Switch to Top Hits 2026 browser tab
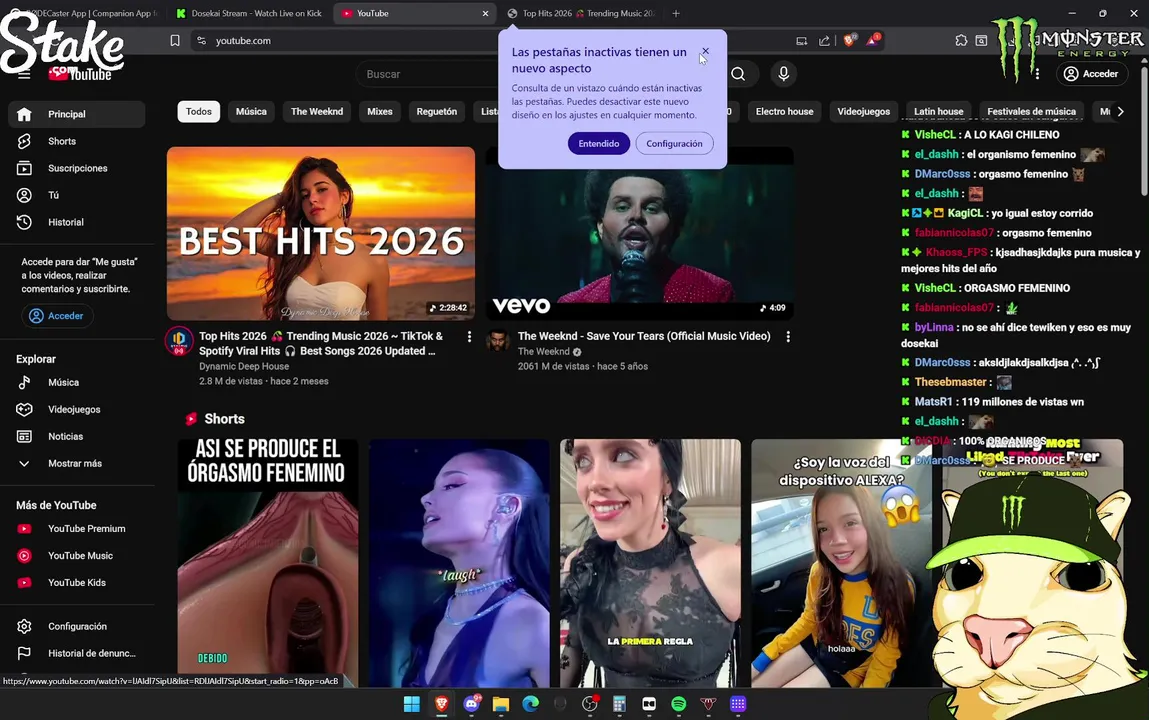The height and width of the screenshot is (720, 1149). 583,13
